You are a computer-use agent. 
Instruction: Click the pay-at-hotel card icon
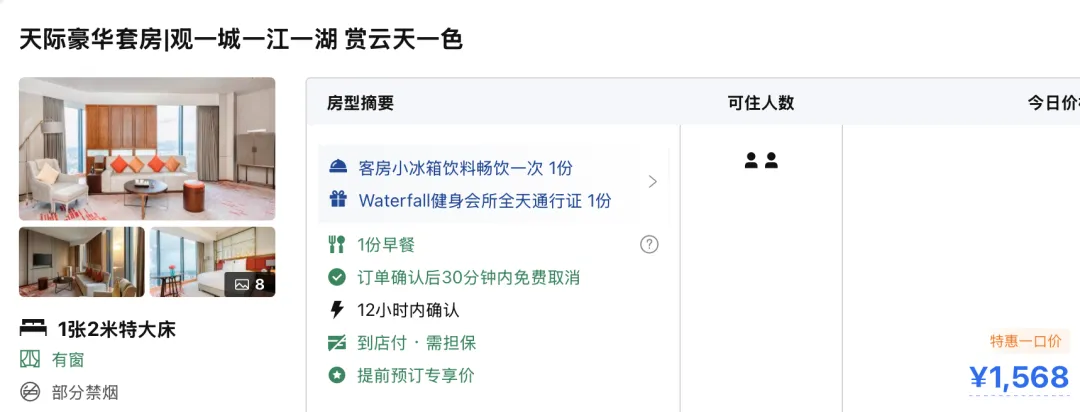click(x=337, y=343)
